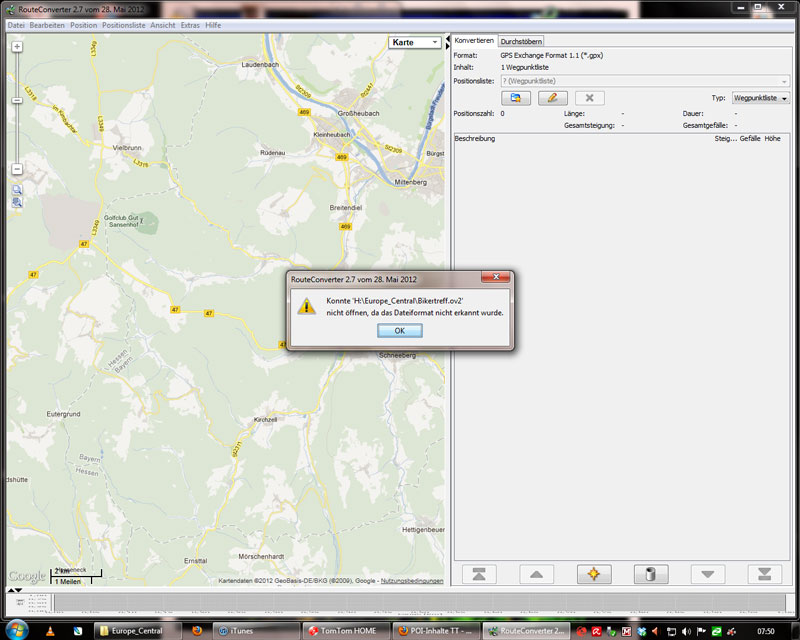The image size is (800, 640).
Task: Click the elevation profile chart area
Action: click(x=418, y=603)
